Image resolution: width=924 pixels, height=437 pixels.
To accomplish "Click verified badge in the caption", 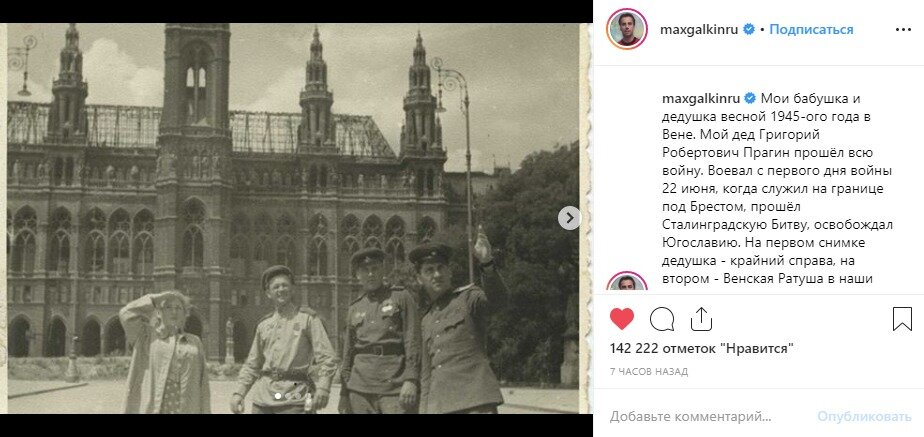I will (750, 98).
